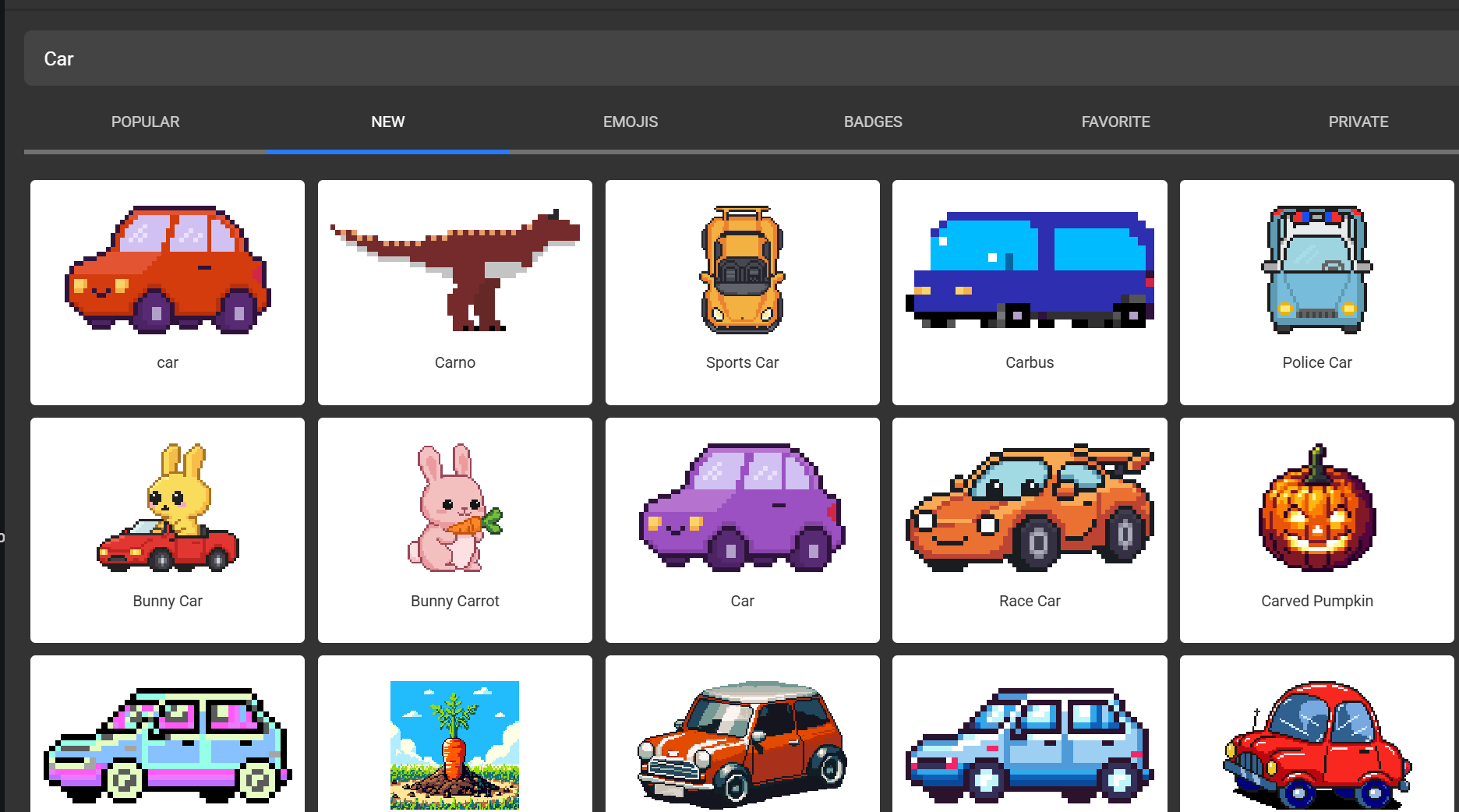Choose the orange Race Car image

1030,507
